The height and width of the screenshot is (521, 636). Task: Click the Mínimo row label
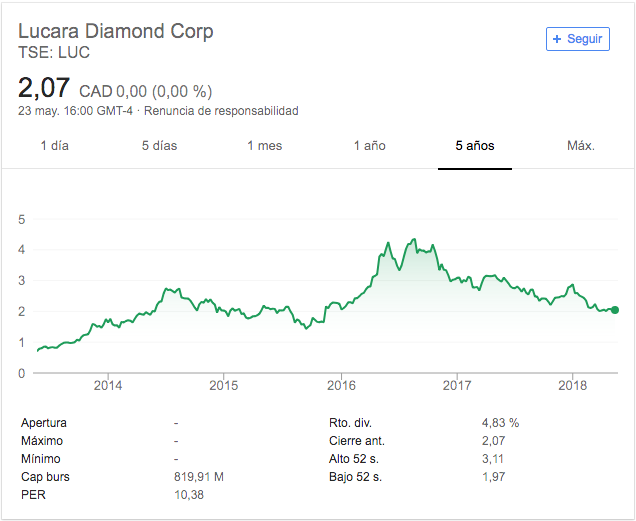point(41,459)
